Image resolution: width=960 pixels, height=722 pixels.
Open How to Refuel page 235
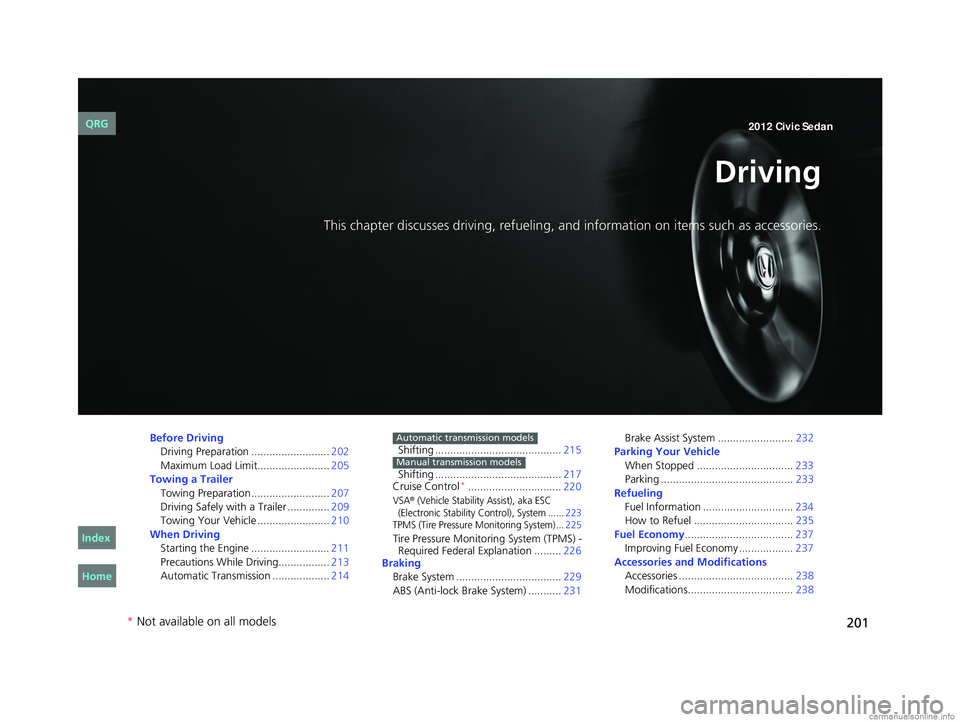(719, 521)
